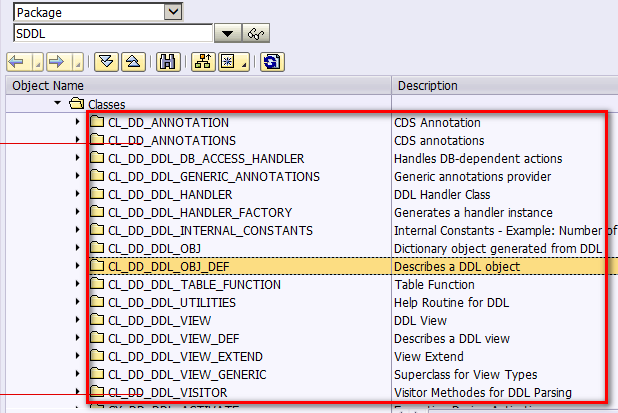Click the favorites star icon

coord(228,62)
